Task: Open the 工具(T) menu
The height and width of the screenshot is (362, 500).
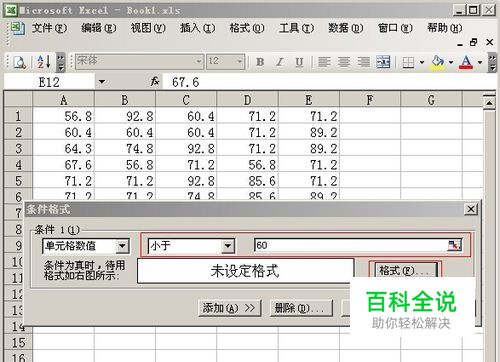Action: 296,28
